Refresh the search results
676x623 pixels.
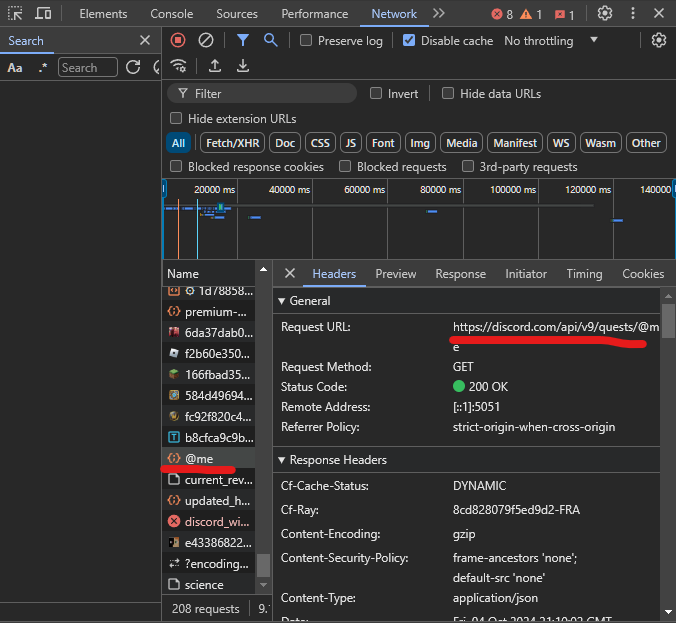(133, 67)
